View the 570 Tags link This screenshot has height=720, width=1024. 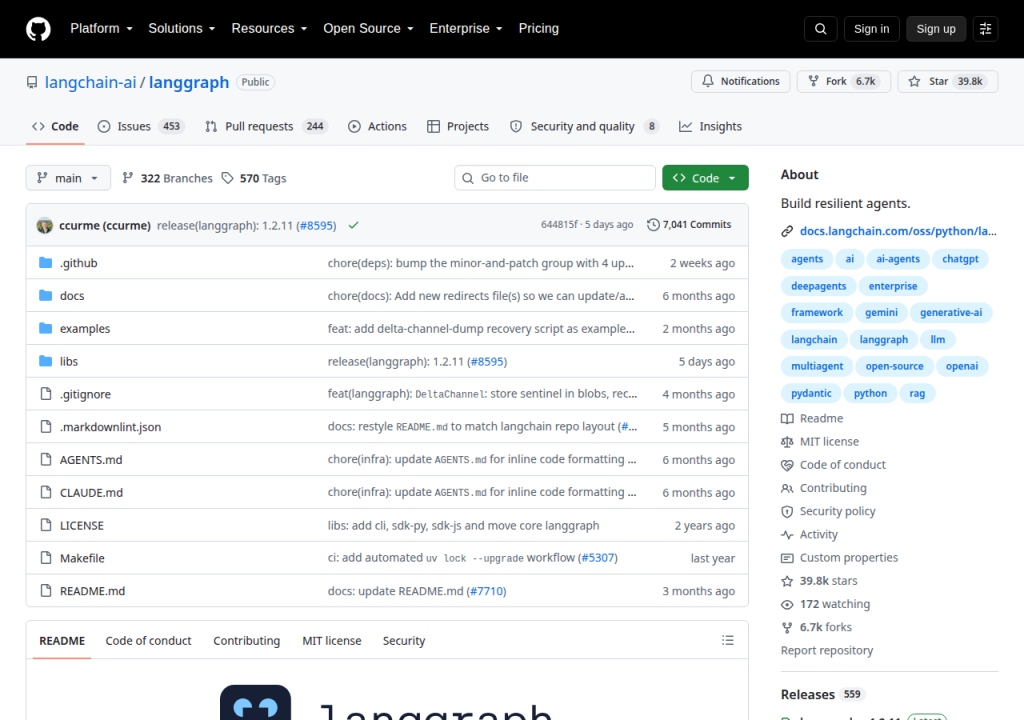[x=254, y=178]
